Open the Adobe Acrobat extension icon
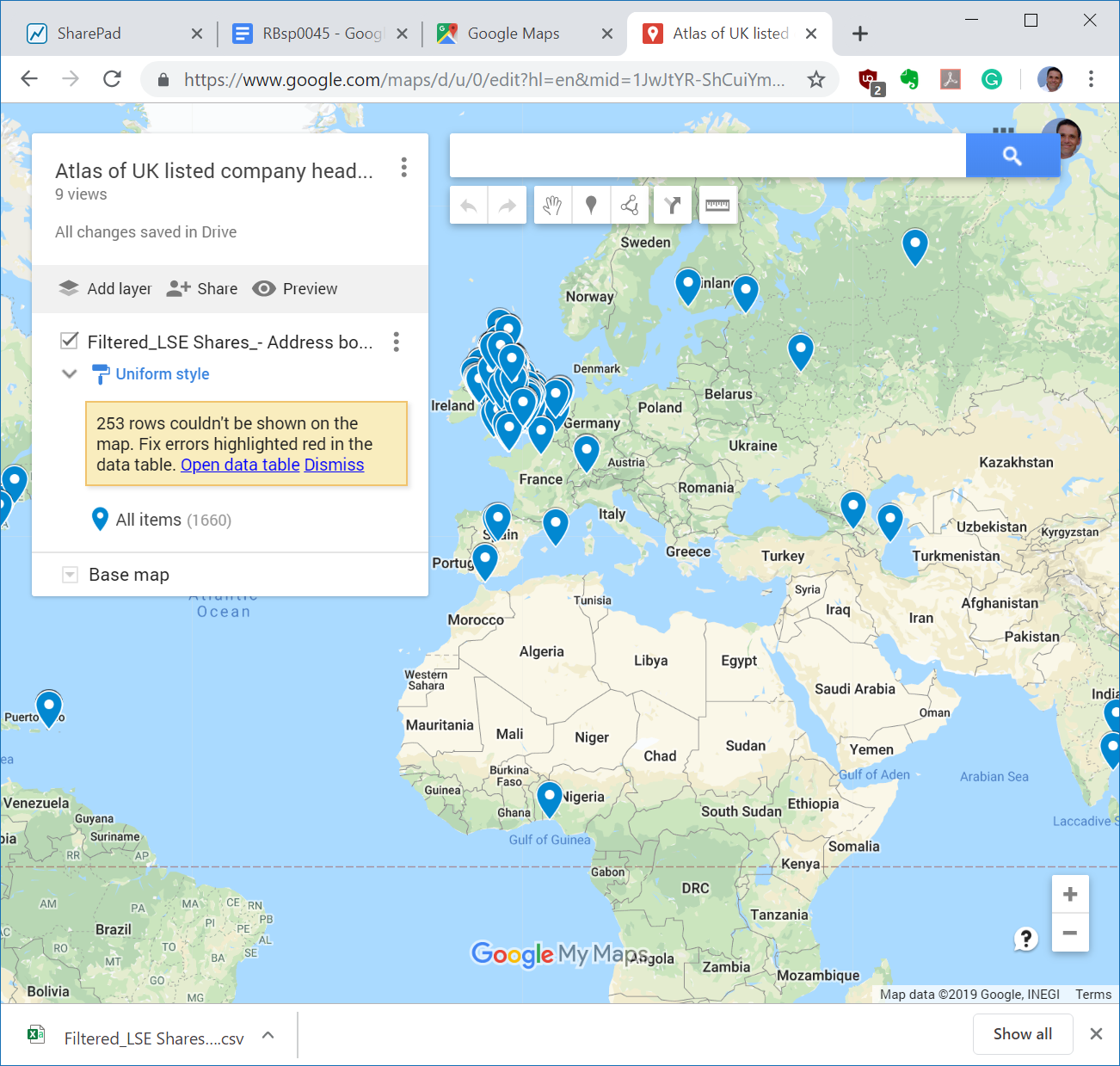This screenshot has width=1120, height=1066. (951, 80)
